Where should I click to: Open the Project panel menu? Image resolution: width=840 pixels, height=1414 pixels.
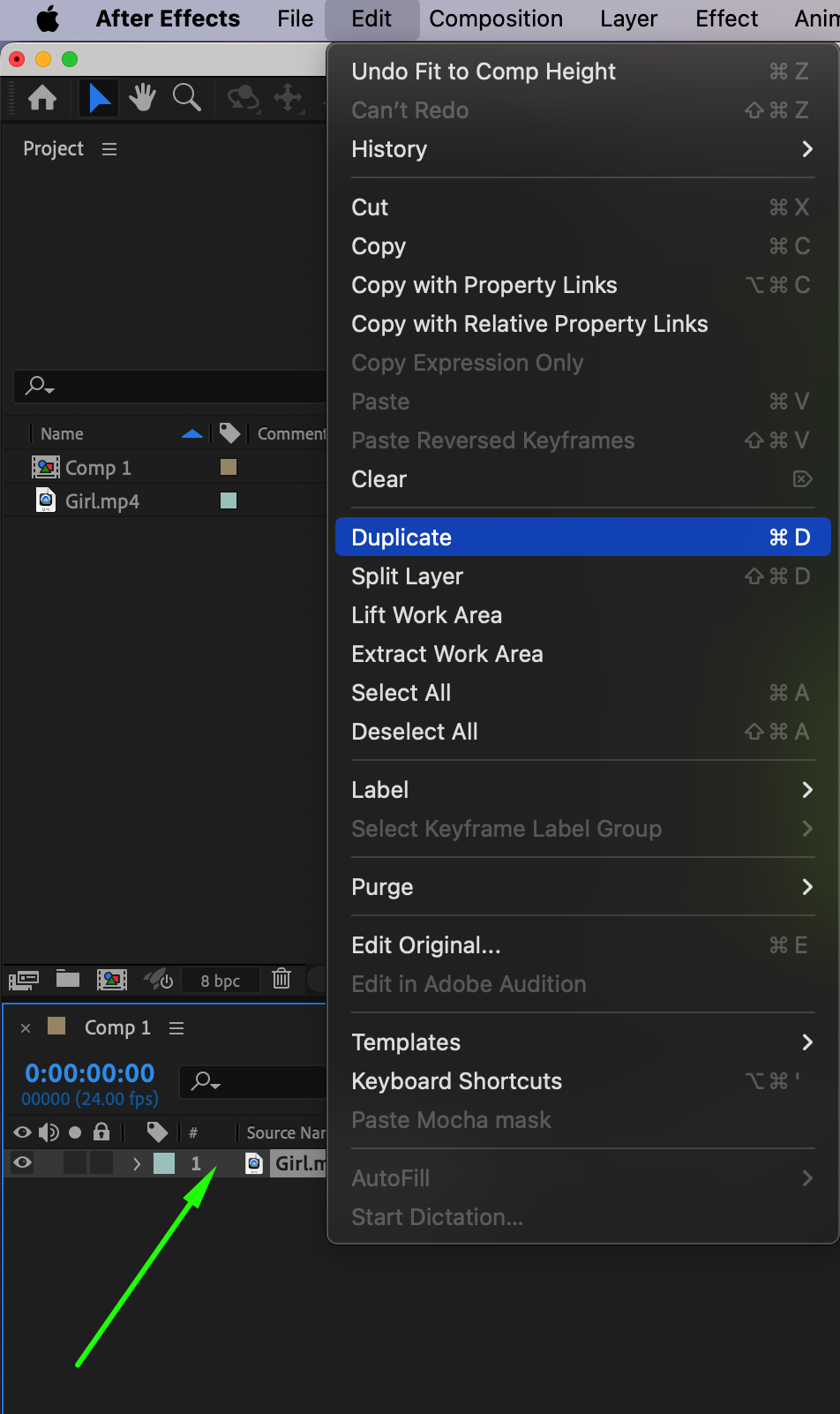109,149
